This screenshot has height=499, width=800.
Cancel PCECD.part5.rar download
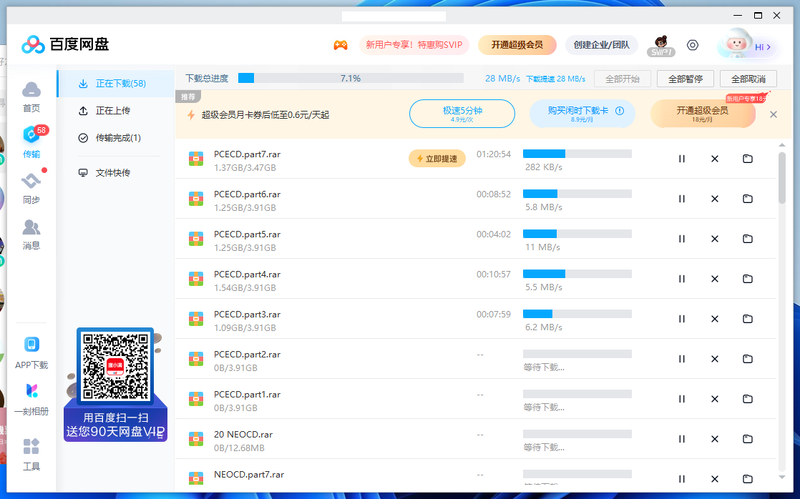(x=715, y=238)
